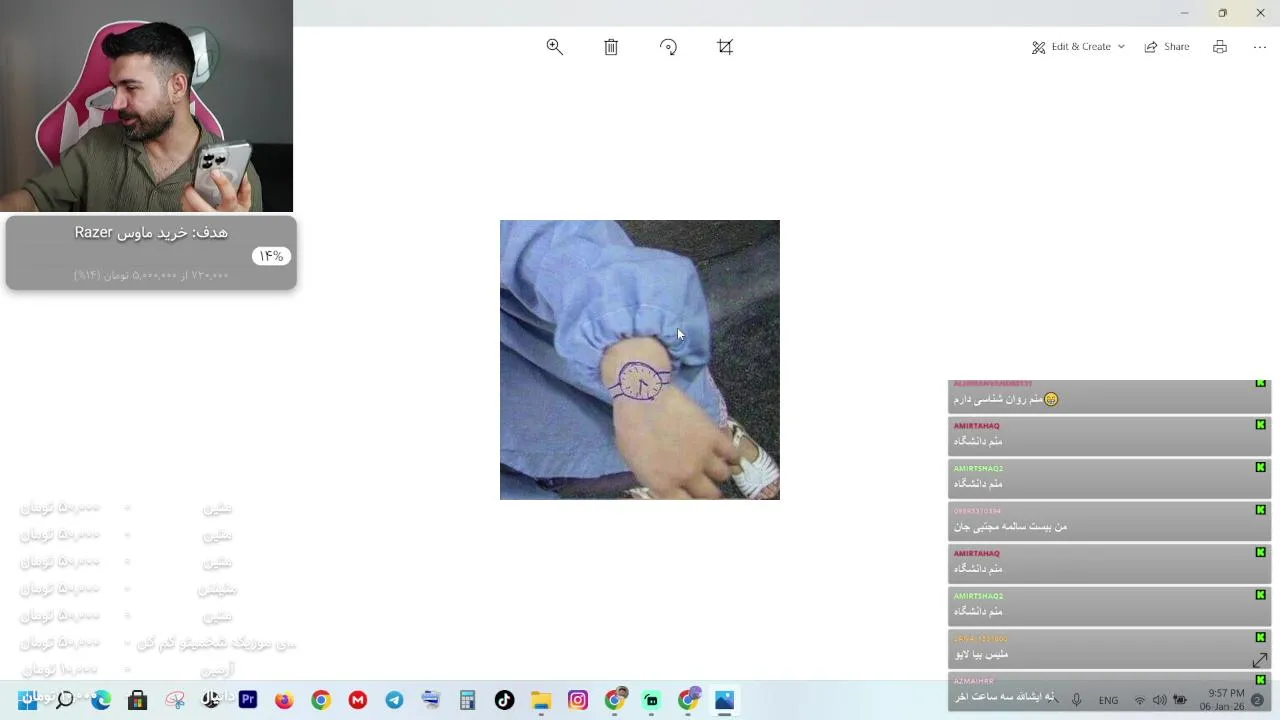The image size is (1280, 720).
Task: Open Microsoft Store from taskbar
Action: (138, 700)
